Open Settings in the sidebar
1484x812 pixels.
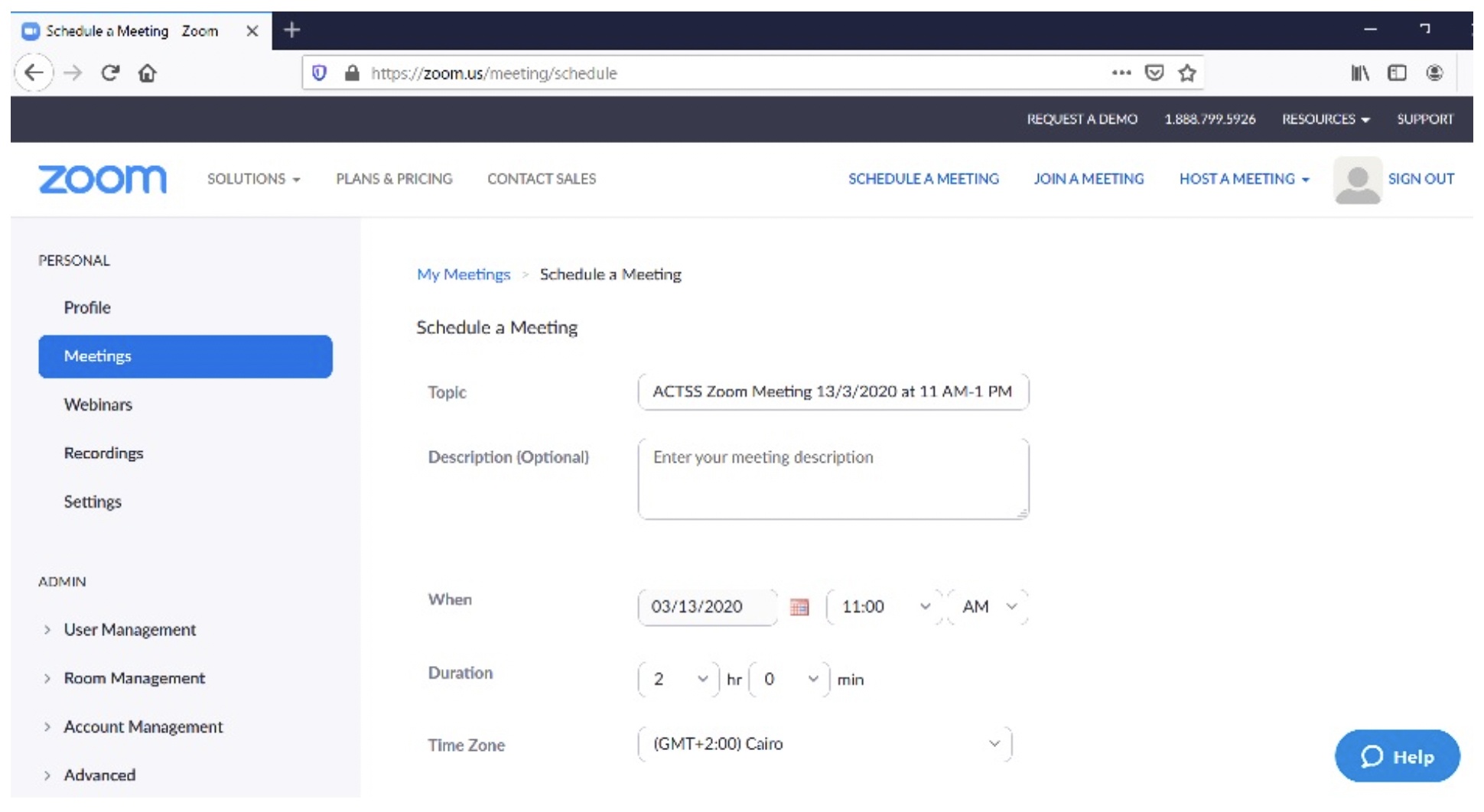93,502
